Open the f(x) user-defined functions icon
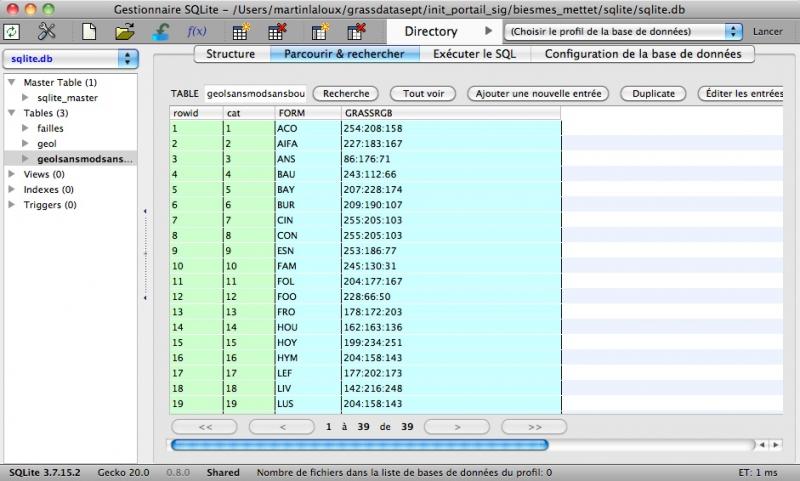 (198, 32)
